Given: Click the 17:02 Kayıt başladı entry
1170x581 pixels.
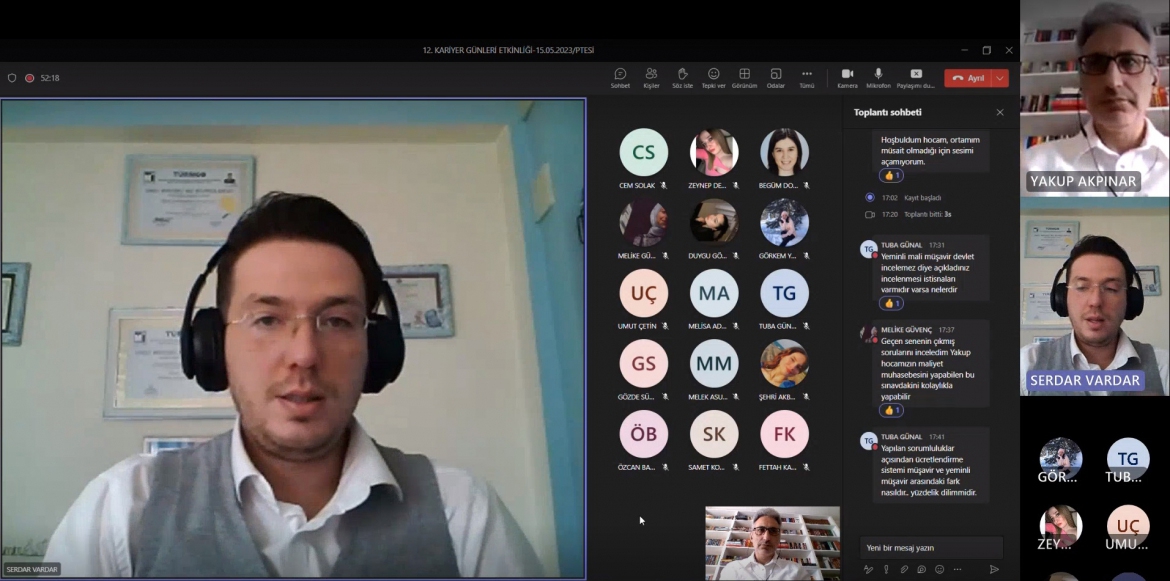Looking at the screenshot, I should [x=904, y=198].
